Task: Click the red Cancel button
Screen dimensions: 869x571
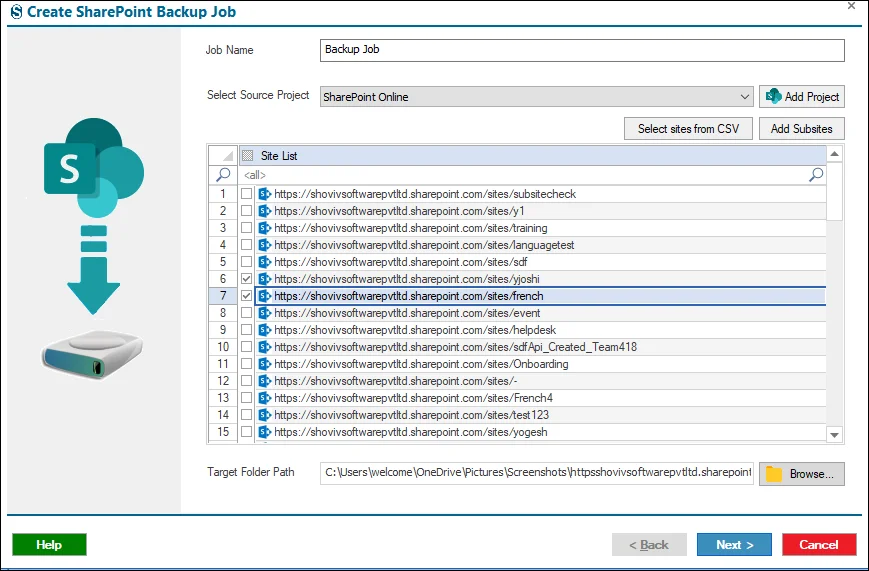Action: [819, 544]
